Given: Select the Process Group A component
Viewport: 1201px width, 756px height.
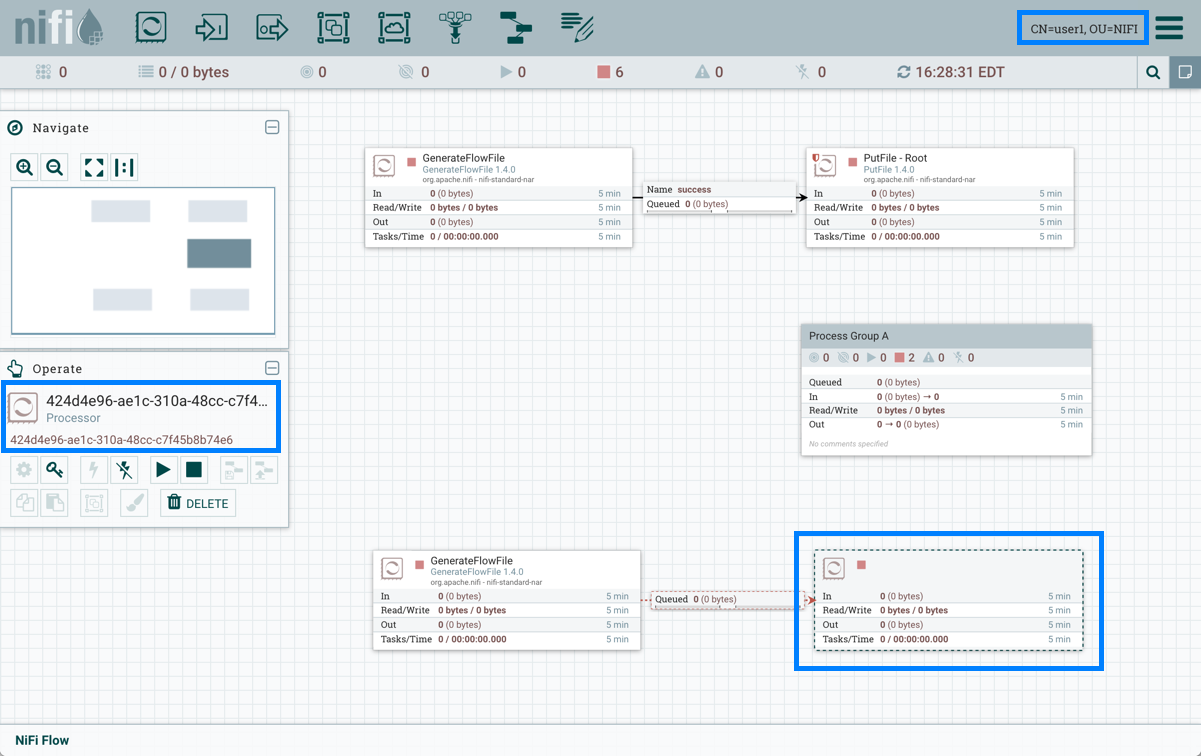Looking at the screenshot, I should [945, 336].
